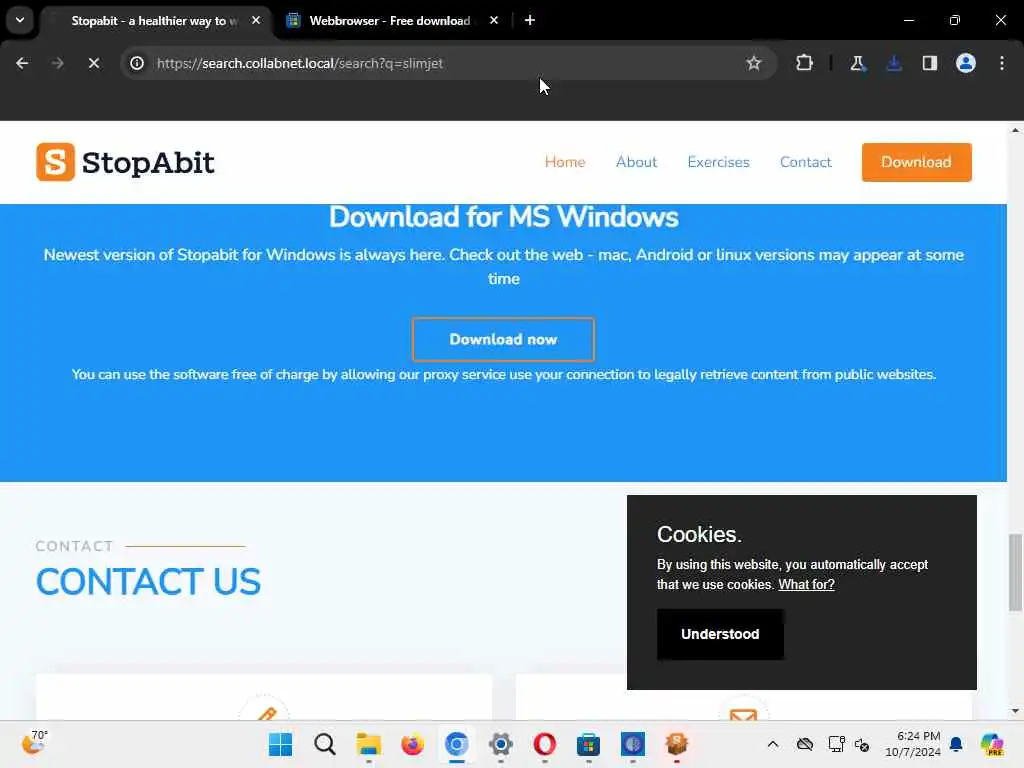Open Microsoft Store from taskbar
Viewport: 1024px width, 768px height.
(588, 744)
